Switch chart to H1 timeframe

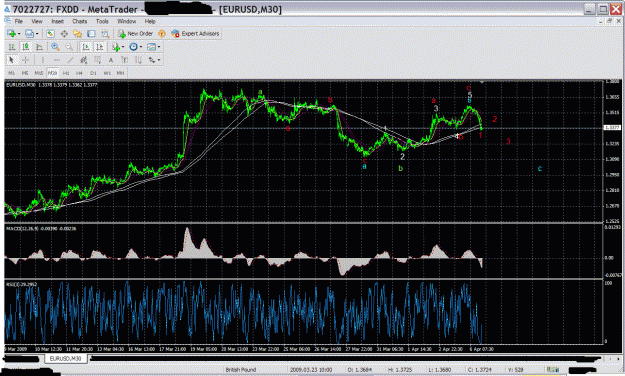point(66,73)
